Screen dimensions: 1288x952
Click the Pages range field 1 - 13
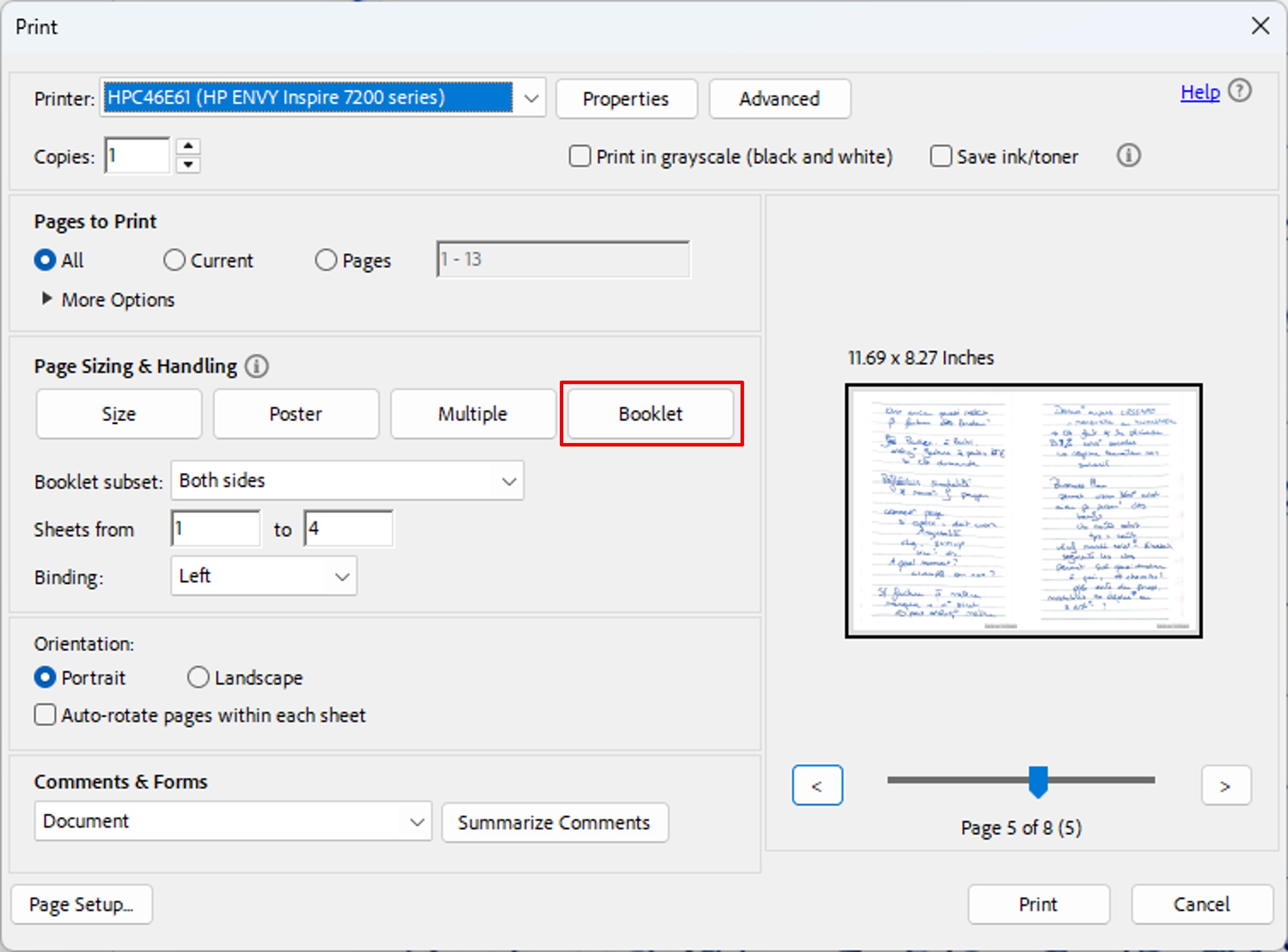point(563,259)
